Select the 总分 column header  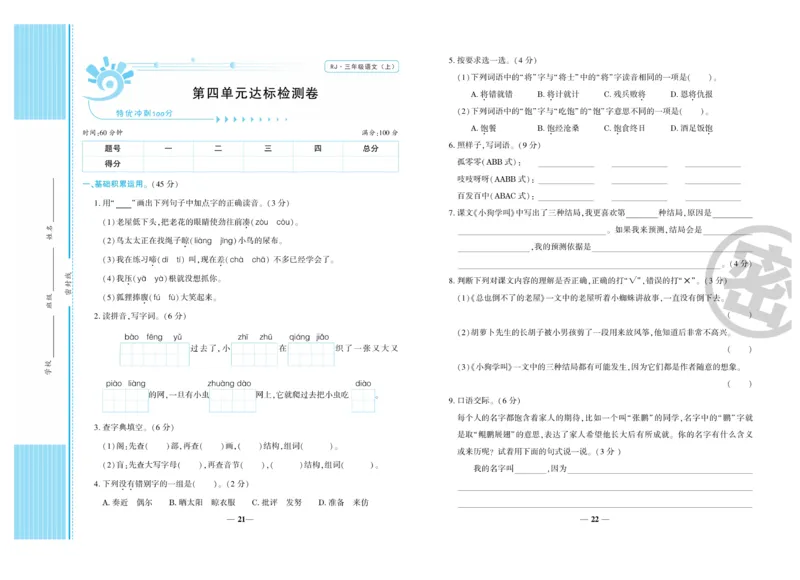(371, 148)
